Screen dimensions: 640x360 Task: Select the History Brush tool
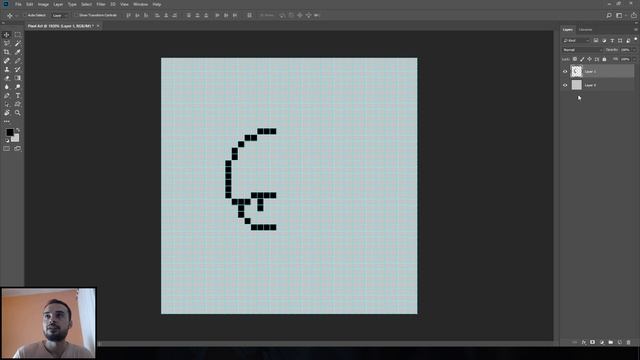18,69
